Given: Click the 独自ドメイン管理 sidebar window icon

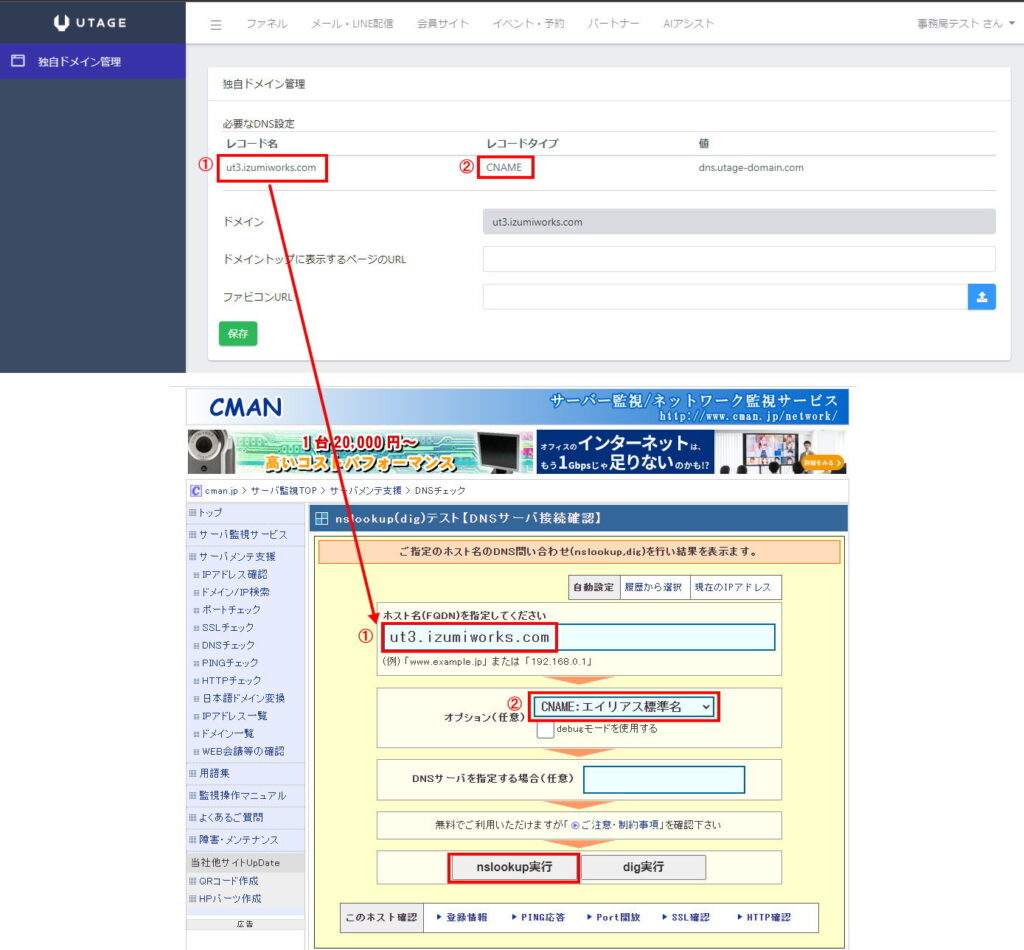Looking at the screenshot, I should click(17, 62).
